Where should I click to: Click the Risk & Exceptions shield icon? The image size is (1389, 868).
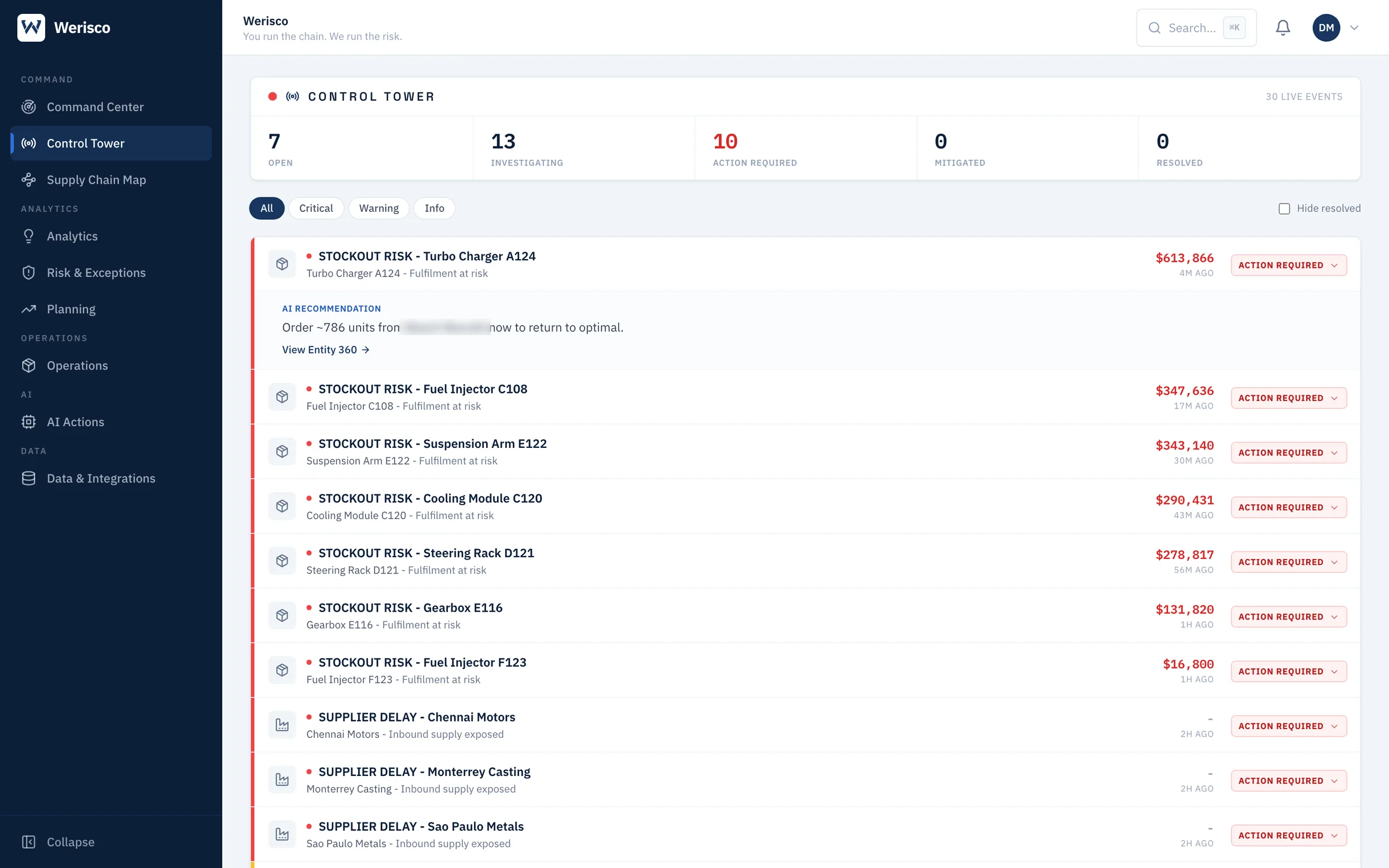tap(28, 273)
